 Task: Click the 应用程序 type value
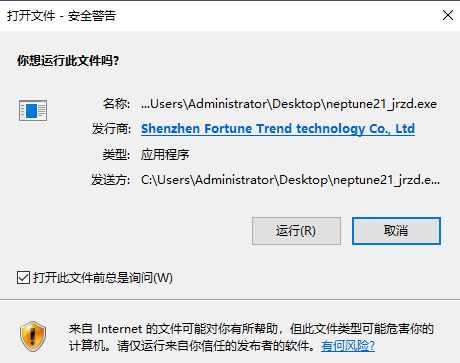[165, 155]
